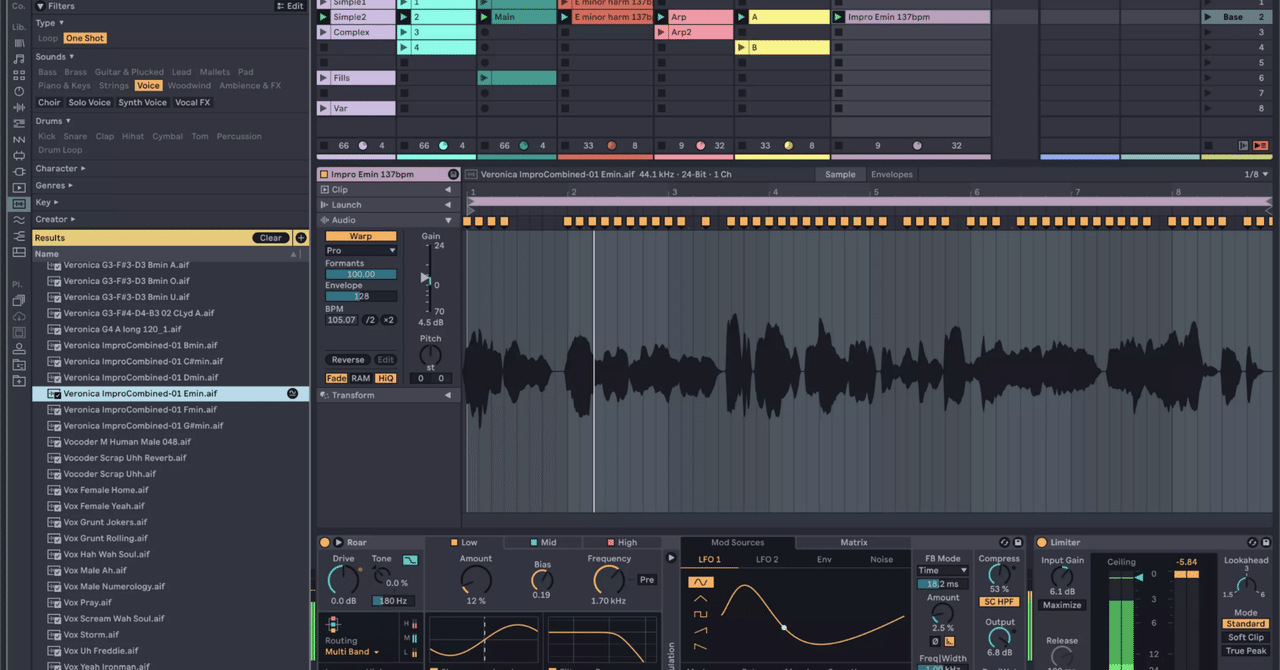Click the Clear button in Results
Image resolution: width=1280 pixels, height=670 pixels.
[x=269, y=237]
